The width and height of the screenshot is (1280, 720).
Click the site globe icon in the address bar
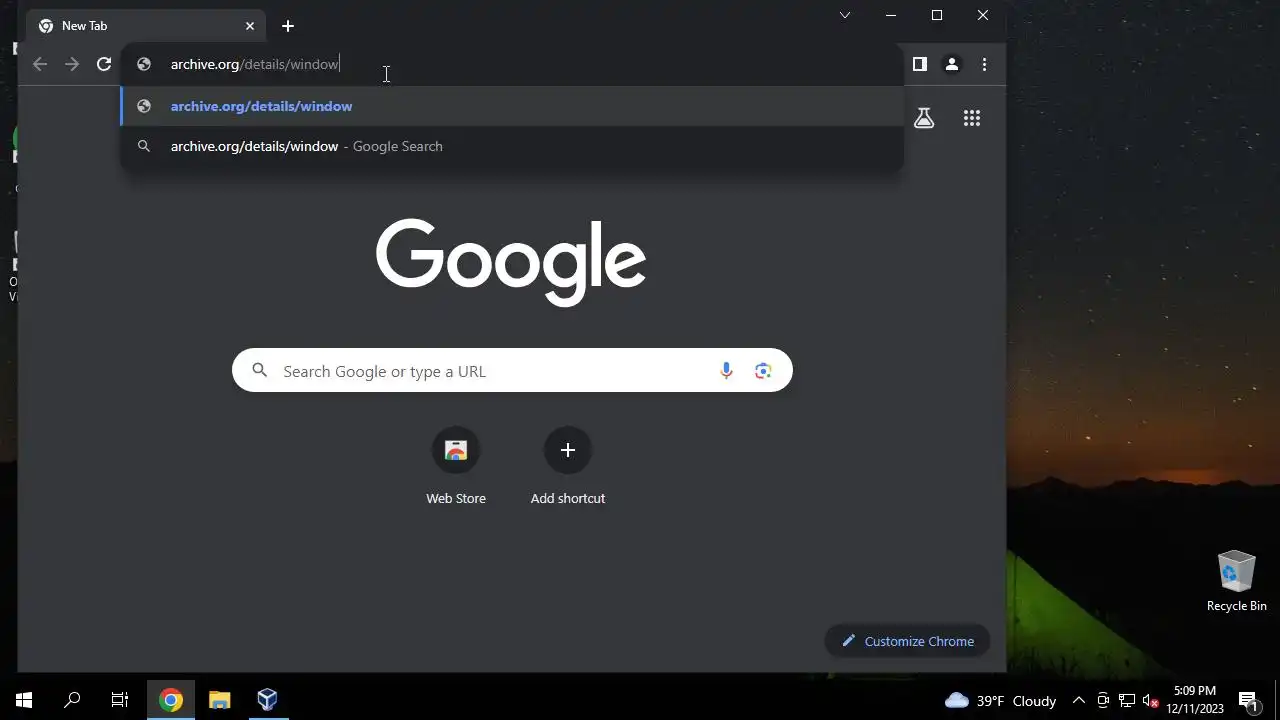144,64
